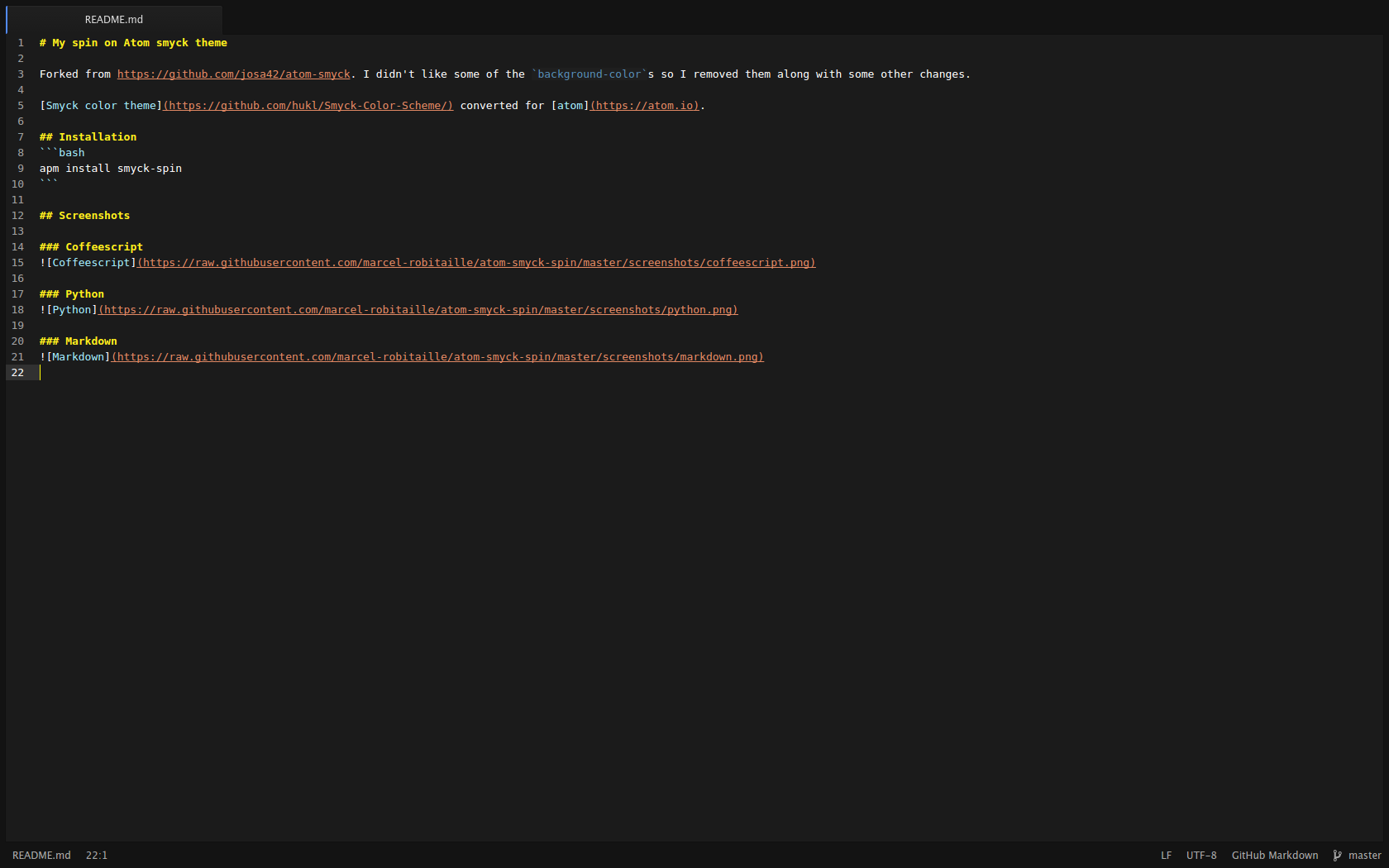Viewport: 1389px width, 868px height.
Task: Click the closing code fence on line 10
Action: point(49,184)
